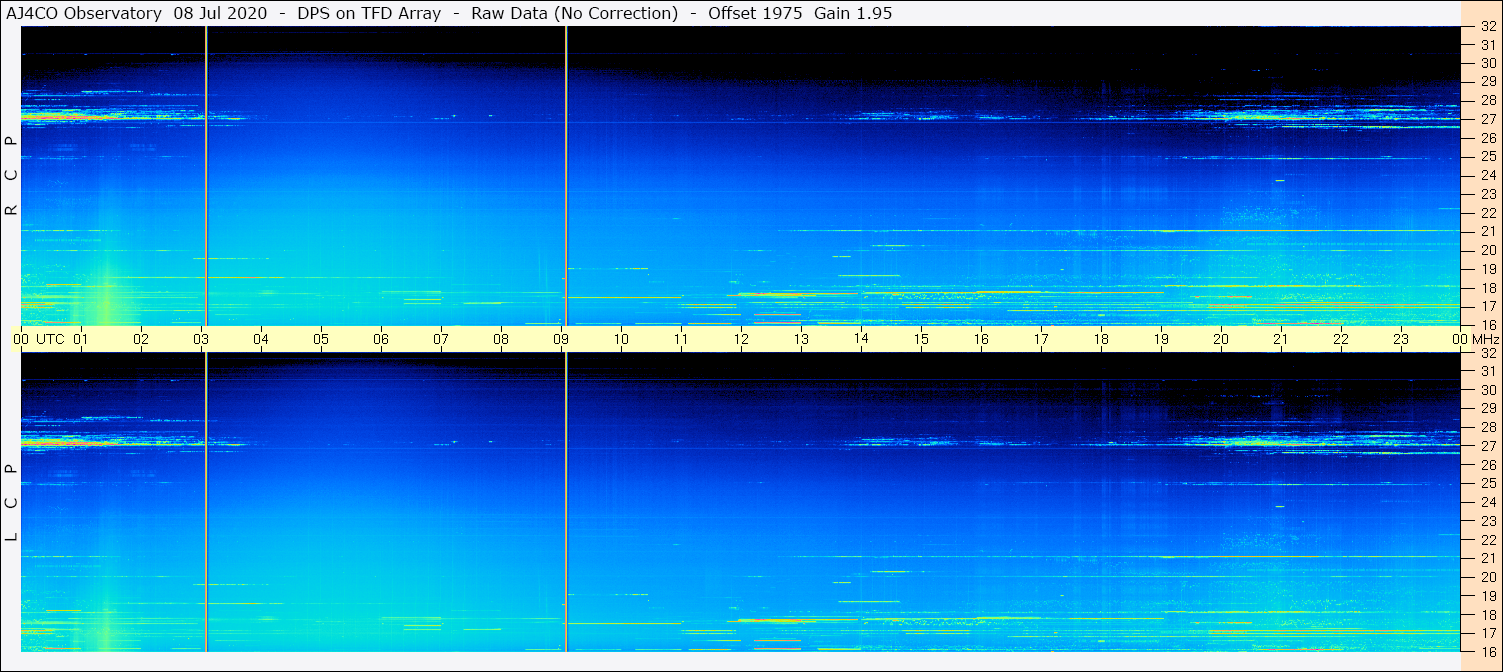This screenshot has height=672, width=1503.
Task: Click the 17 MHz label on RCP frequency scale
Action: point(1488,306)
